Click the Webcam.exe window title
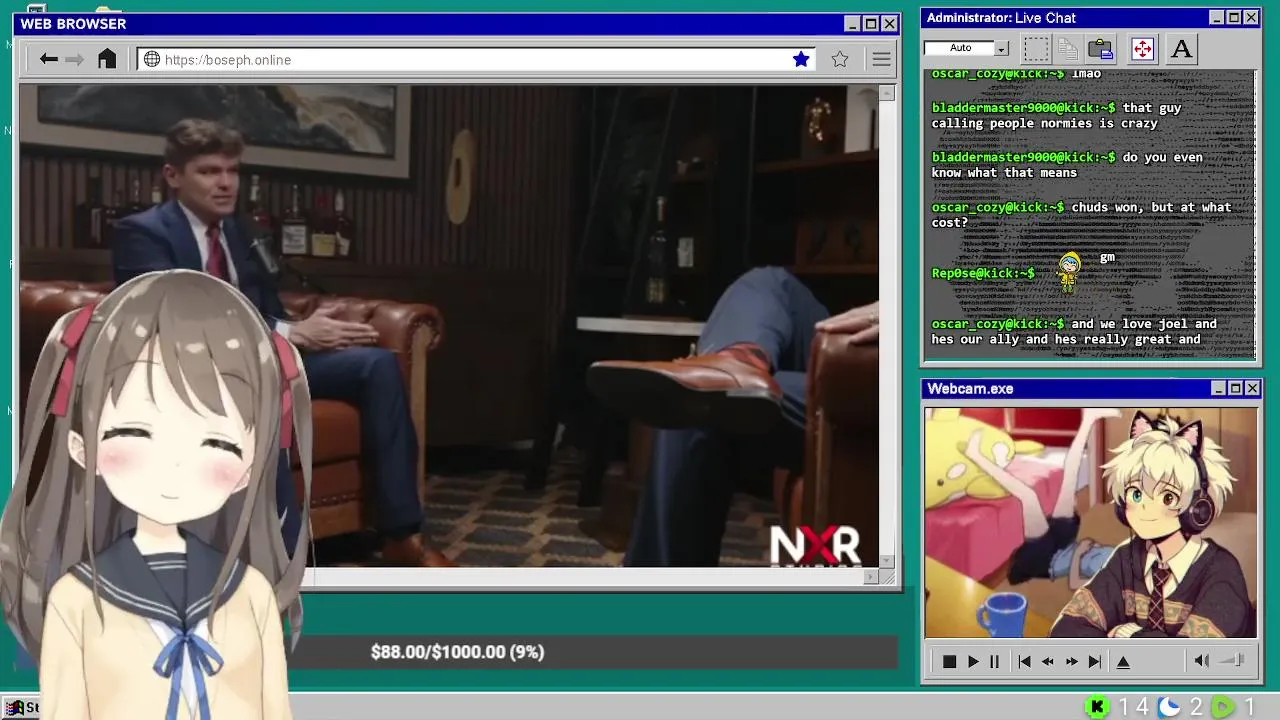The height and width of the screenshot is (720, 1280). (970, 388)
